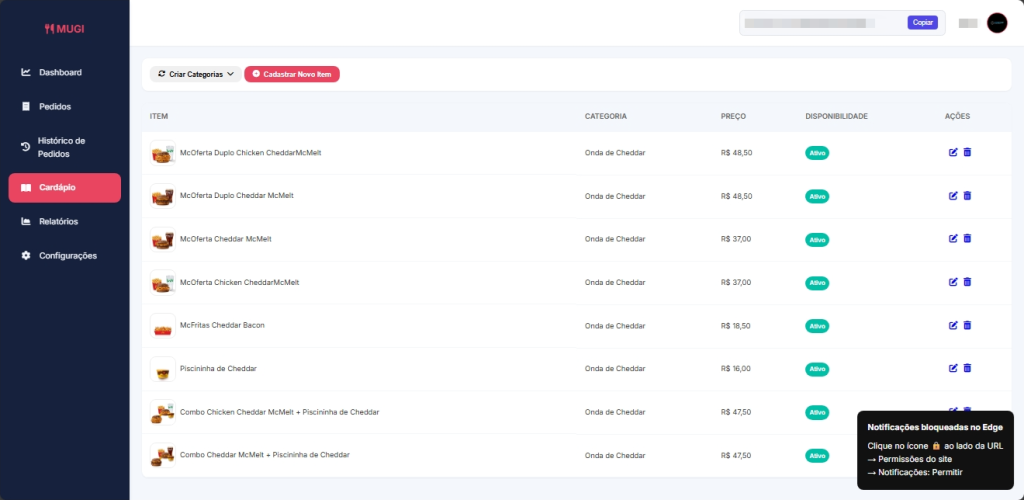Image resolution: width=1024 pixels, height=500 pixels.
Task: Toggle Ativo badge of McFritas Cheddar Bacon
Action: [817, 326]
